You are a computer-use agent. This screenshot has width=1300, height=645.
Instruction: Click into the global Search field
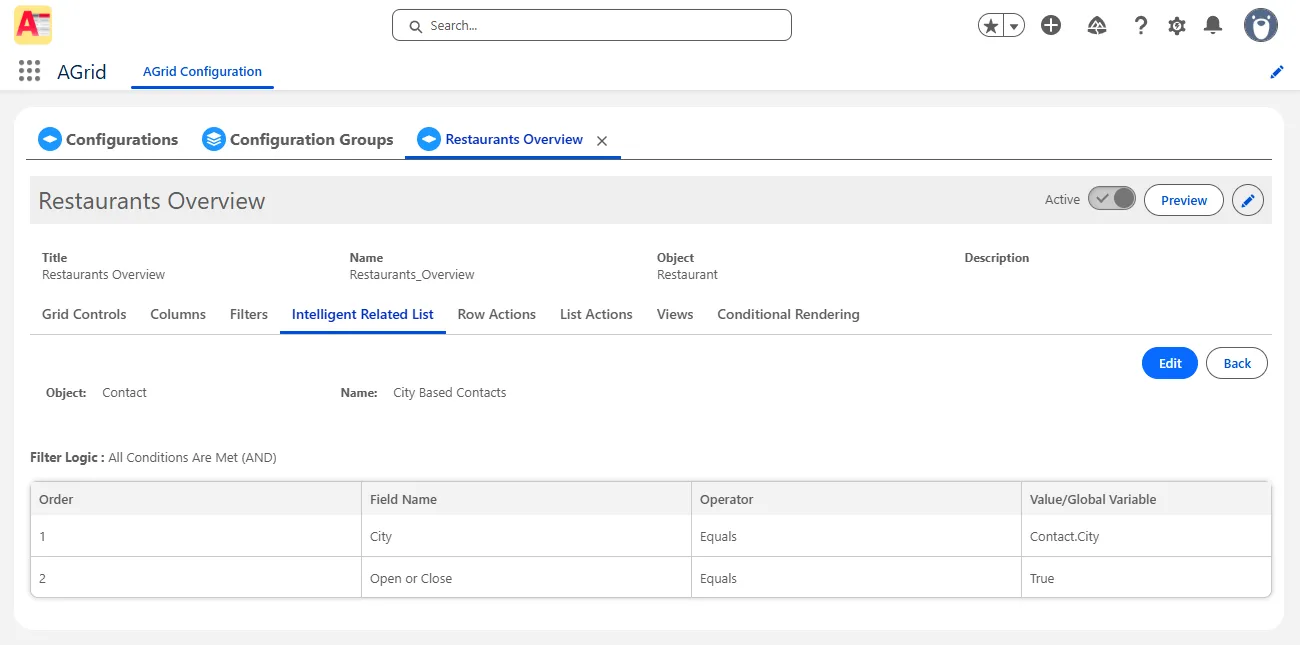(592, 25)
